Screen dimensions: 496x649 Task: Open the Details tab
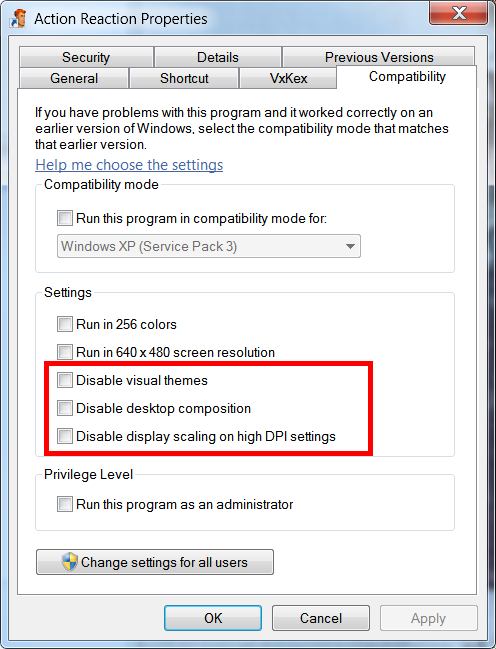coord(218,57)
